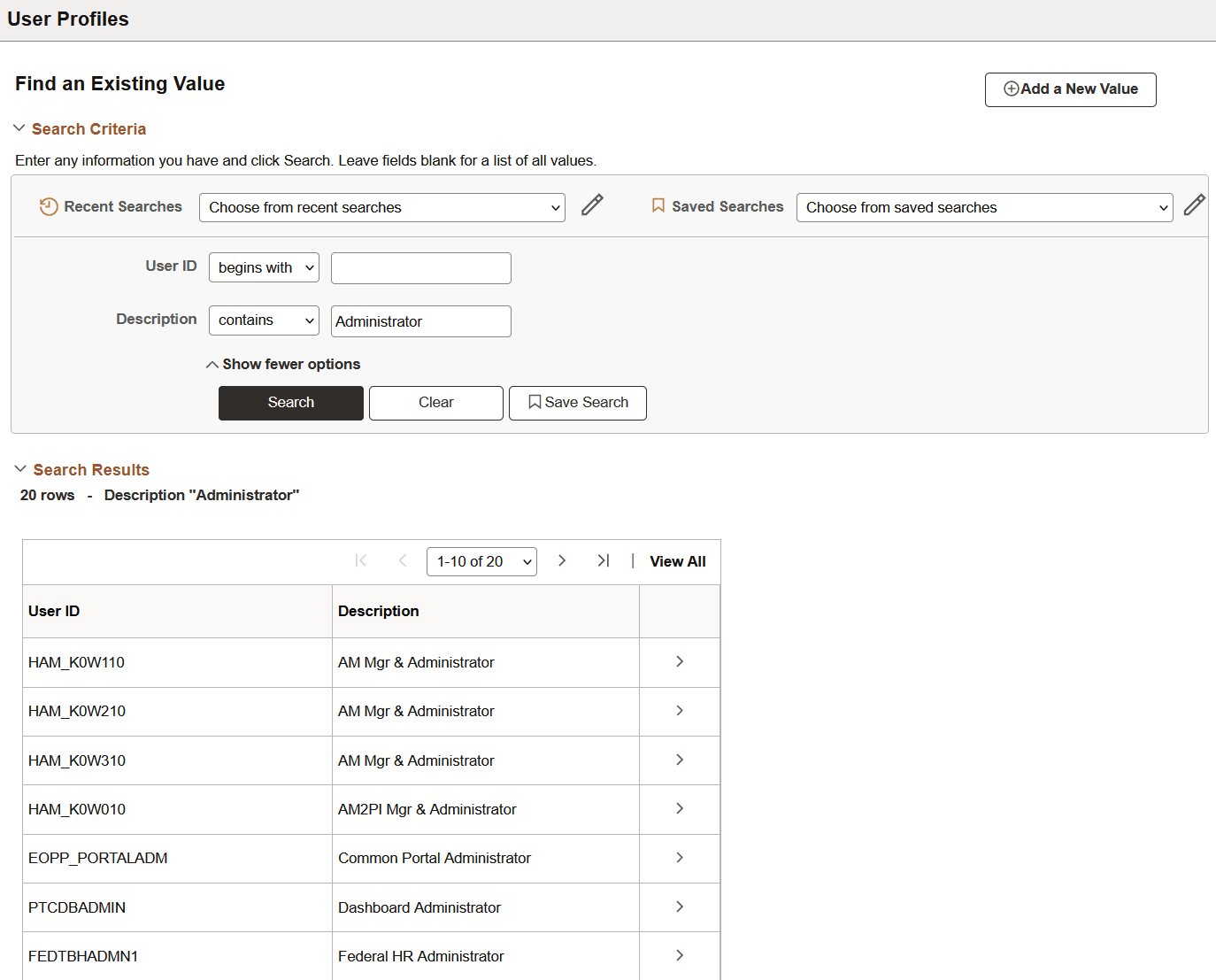Screen dimensions: 1216x980
Task: Collapse the Search Criteria section
Action: [19, 128]
